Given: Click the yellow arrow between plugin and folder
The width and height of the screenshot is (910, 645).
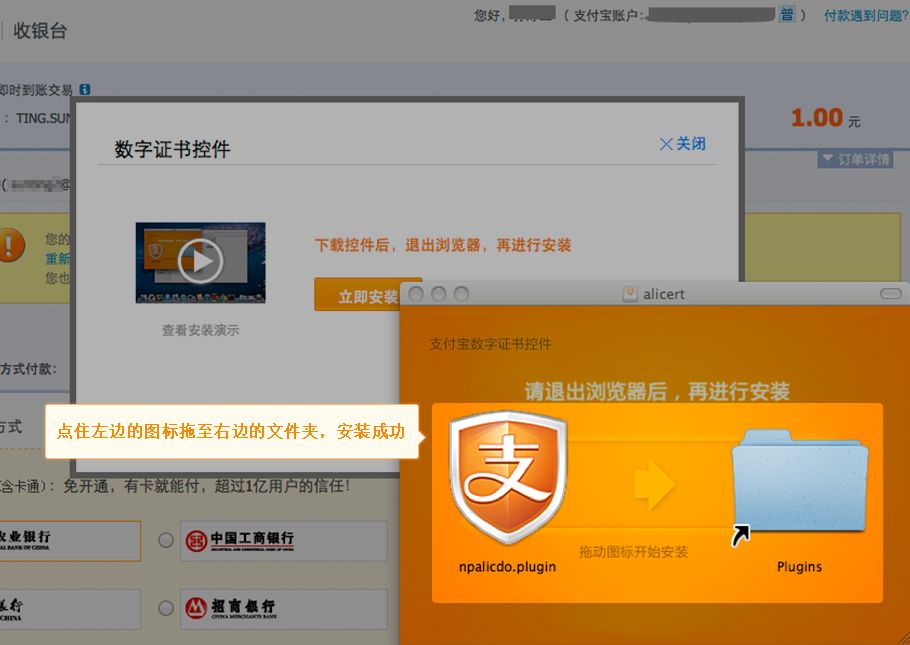Looking at the screenshot, I should (x=655, y=484).
